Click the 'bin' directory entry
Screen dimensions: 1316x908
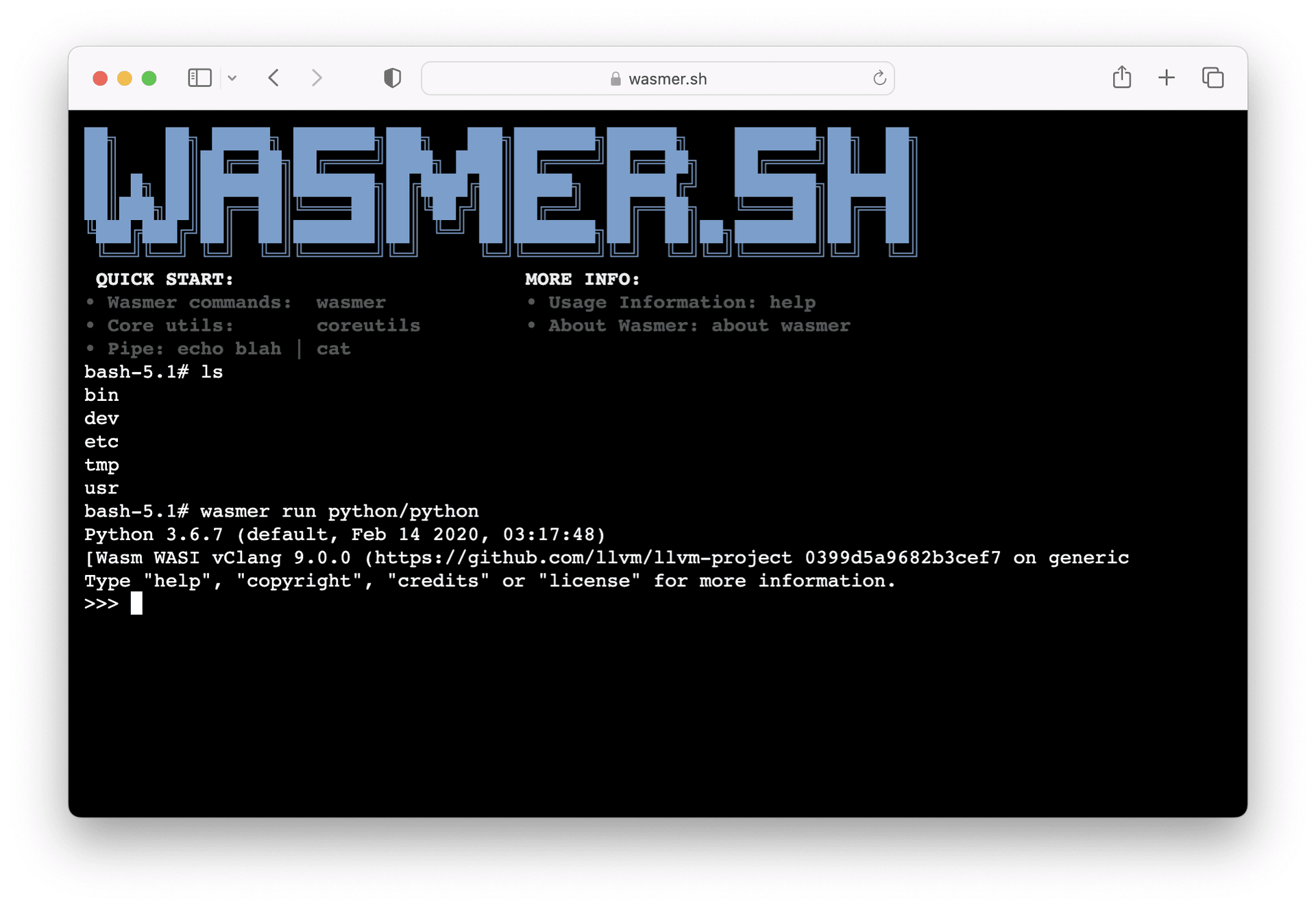click(x=101, y=395)
